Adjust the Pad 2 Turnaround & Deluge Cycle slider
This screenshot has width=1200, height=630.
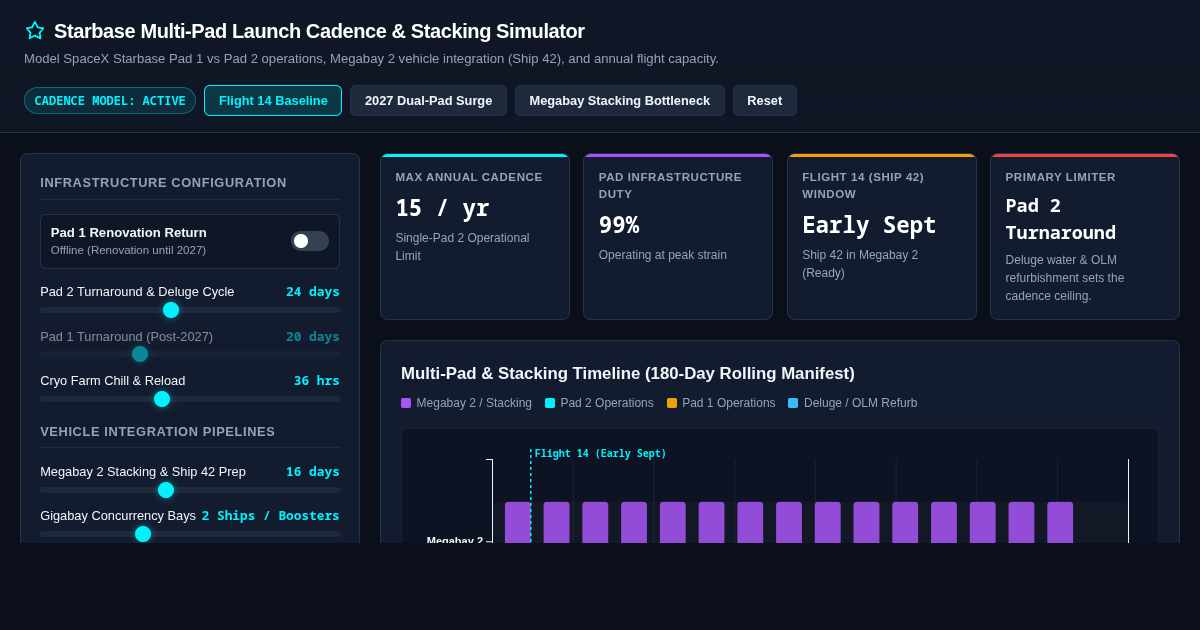point(190,310)
